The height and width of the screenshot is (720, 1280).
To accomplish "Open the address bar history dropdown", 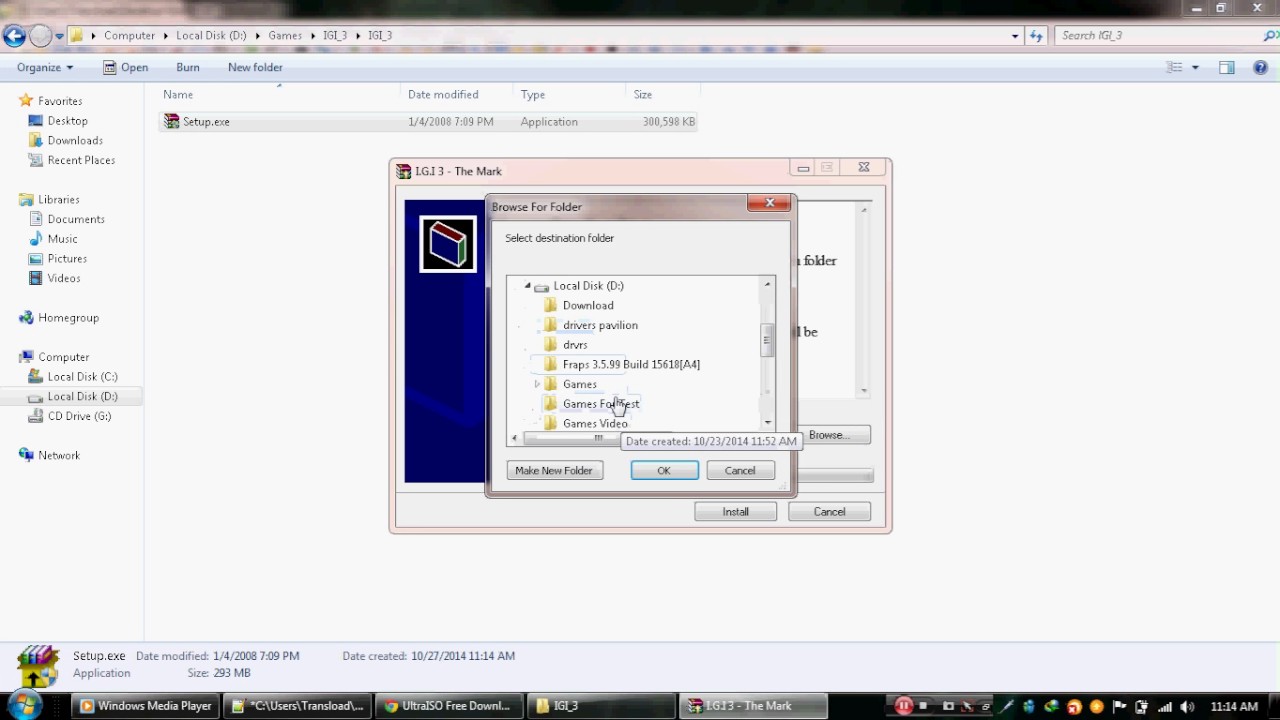I will point(1015,36).
